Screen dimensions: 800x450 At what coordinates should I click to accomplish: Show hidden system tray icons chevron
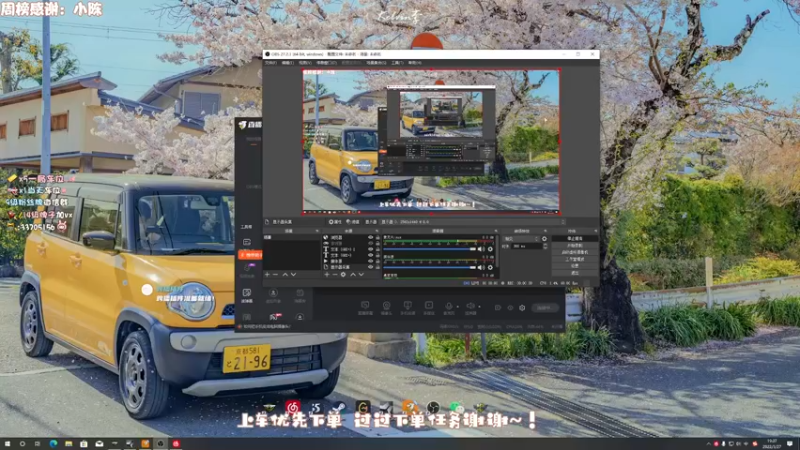tap(708, 444)
